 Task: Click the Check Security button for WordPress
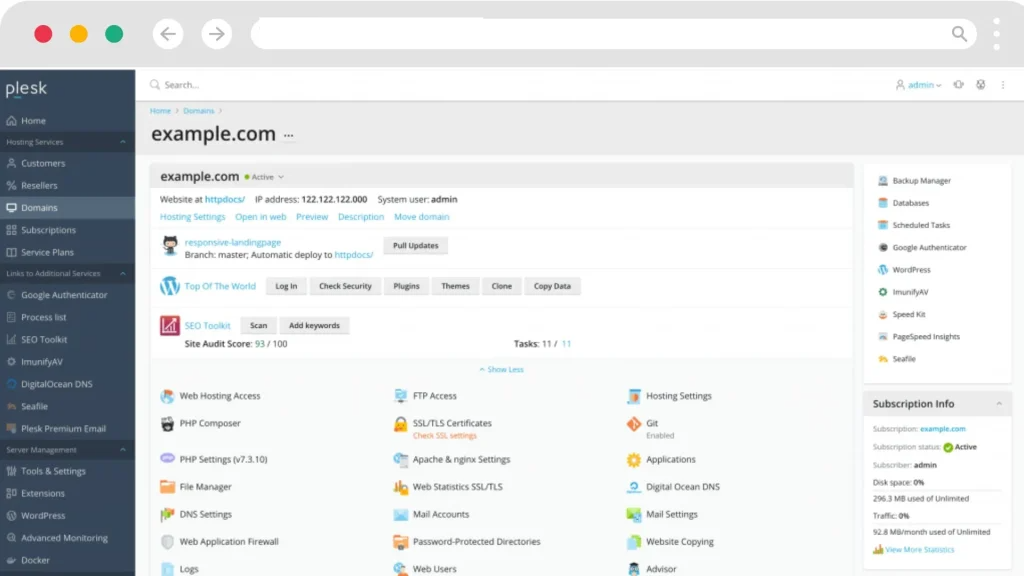click(x=344, y=286)
